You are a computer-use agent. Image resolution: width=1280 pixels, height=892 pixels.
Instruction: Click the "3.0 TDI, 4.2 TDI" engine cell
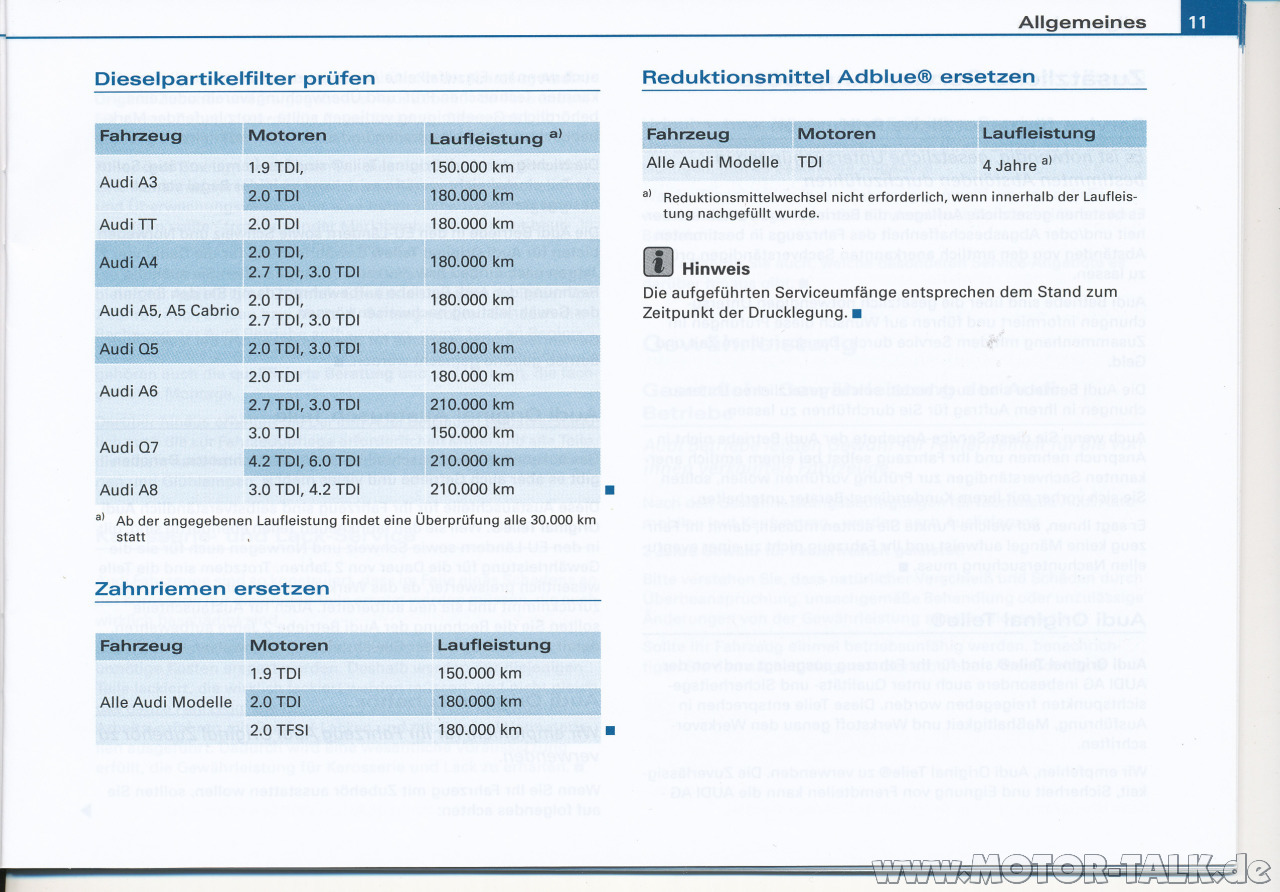tap(304, 489)
